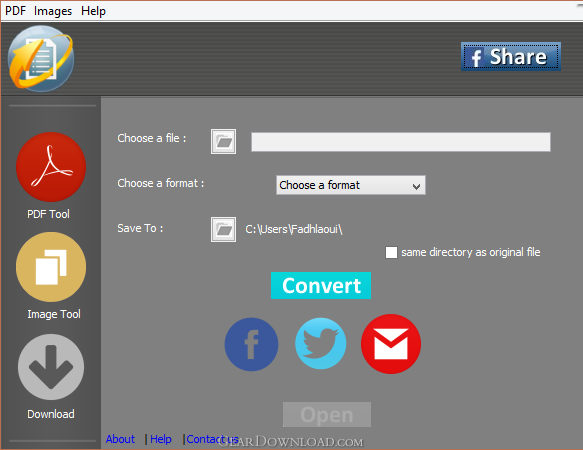
Task: Click the Facebook Share button
Action: [x=511, y=57]
